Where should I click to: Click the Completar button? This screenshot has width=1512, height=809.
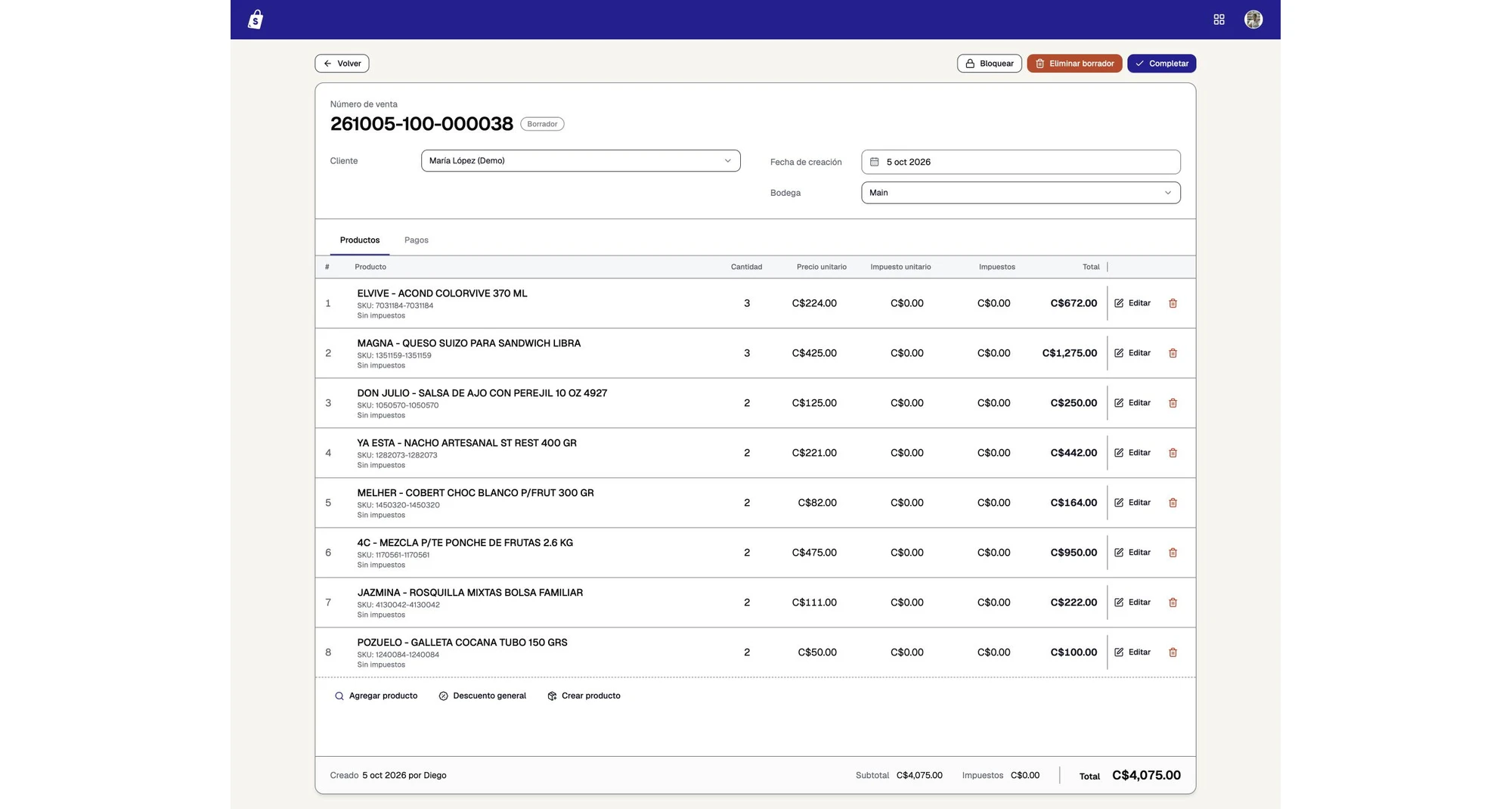coord(1161,64)
